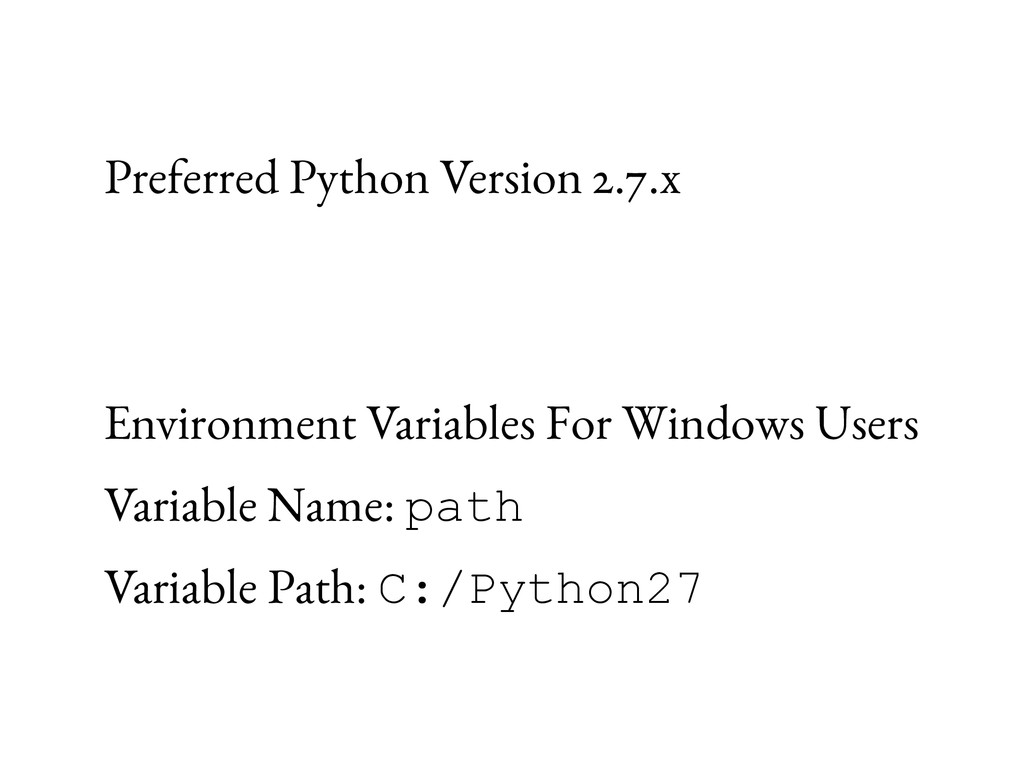Click the word 'Version' in the heading
The image size is (1024, 768).
pos(511,178)
